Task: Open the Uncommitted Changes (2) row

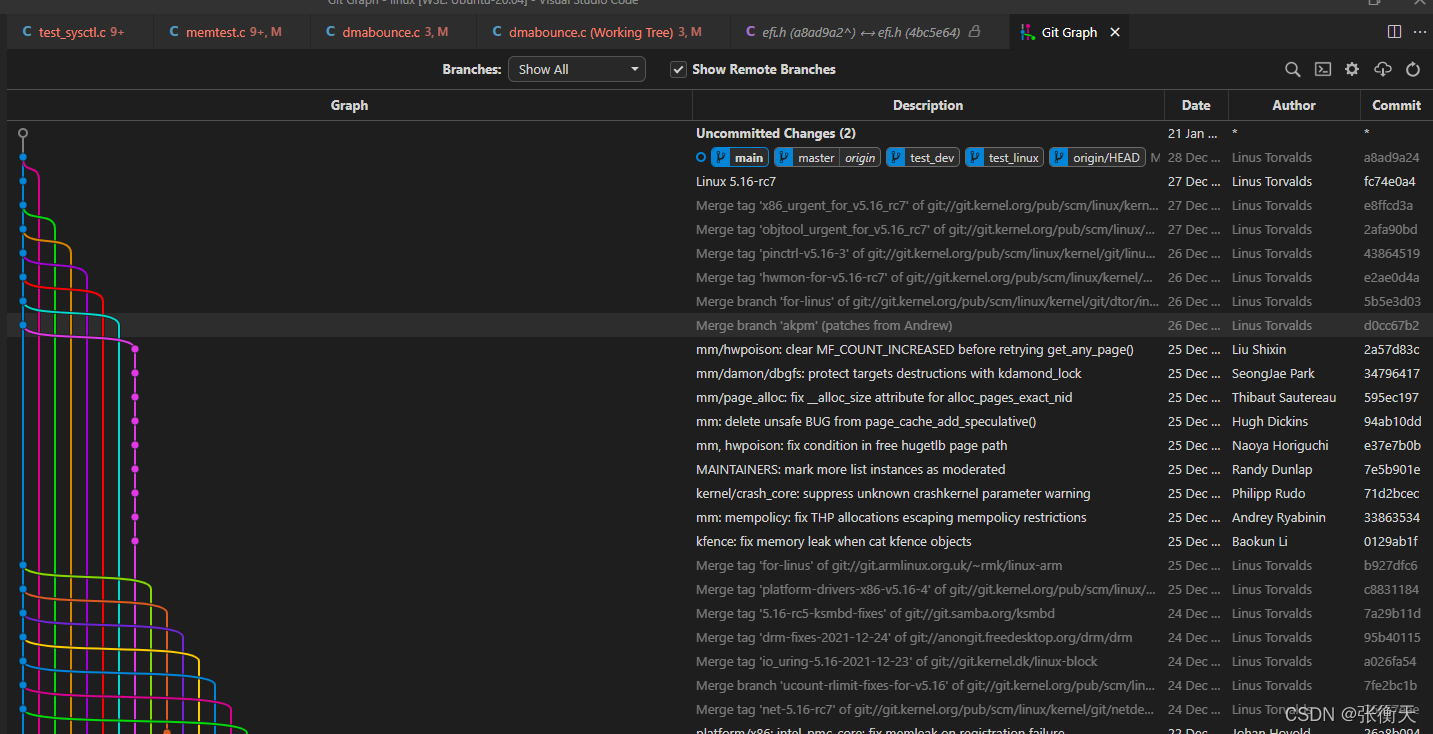Action: [719, 133]
